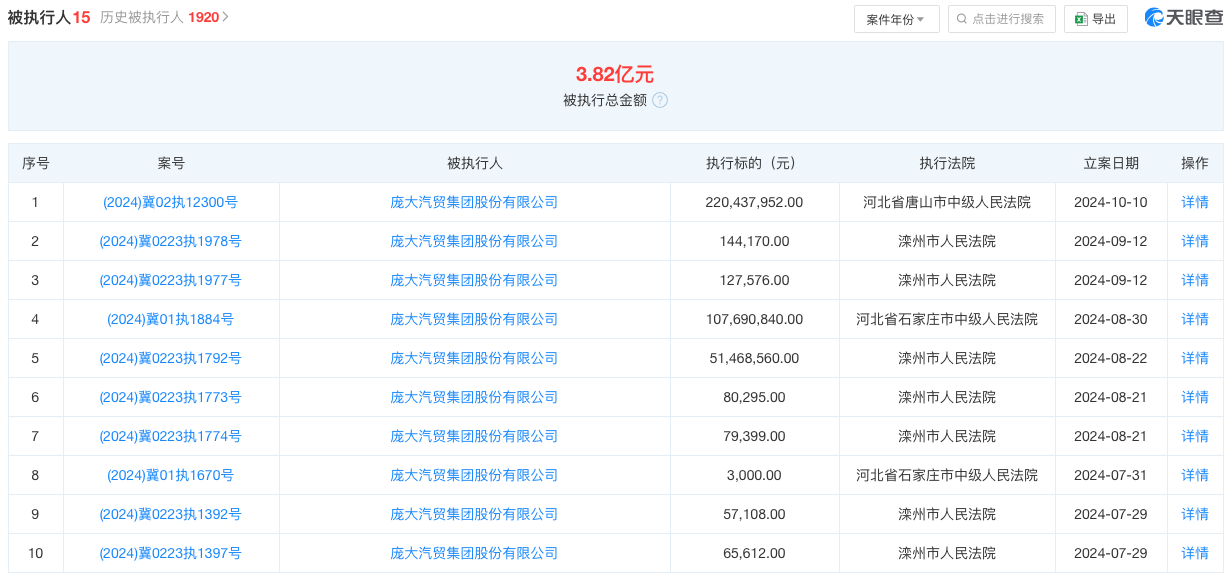Open 详情 for row dated 2024-08-22
This screenshot has width=1232, height=578.
[x=1195, y=358]
